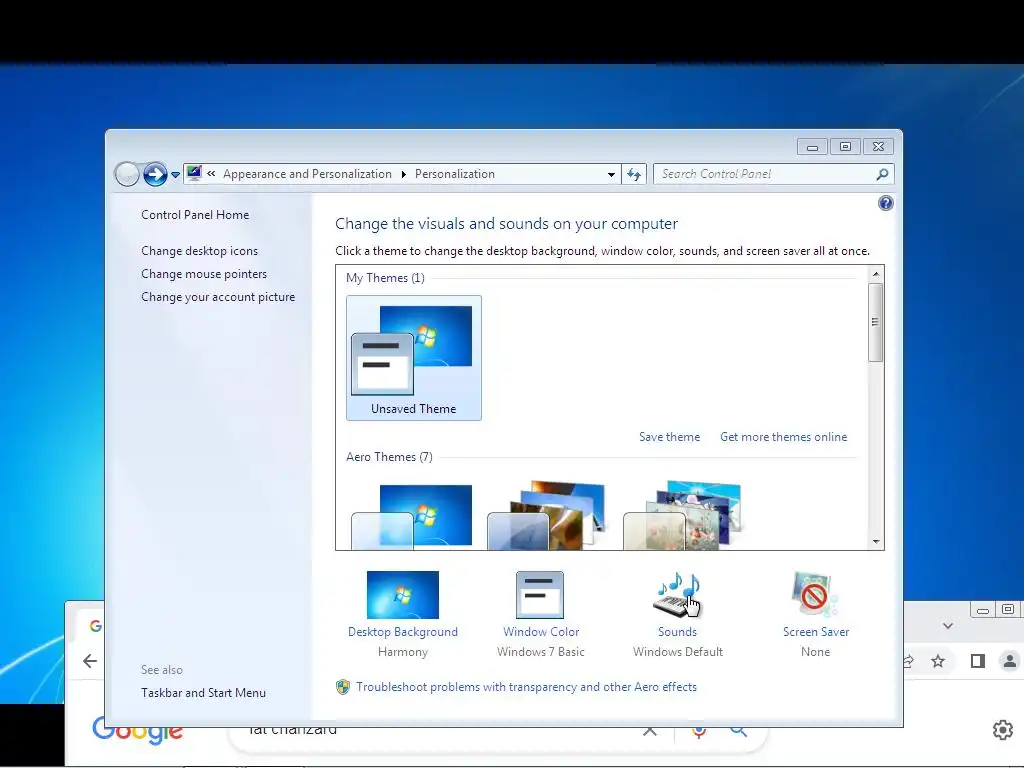This screenshot has height=768, width=1024.
Task: Click the Chrome share page icon
Action: 908,661
